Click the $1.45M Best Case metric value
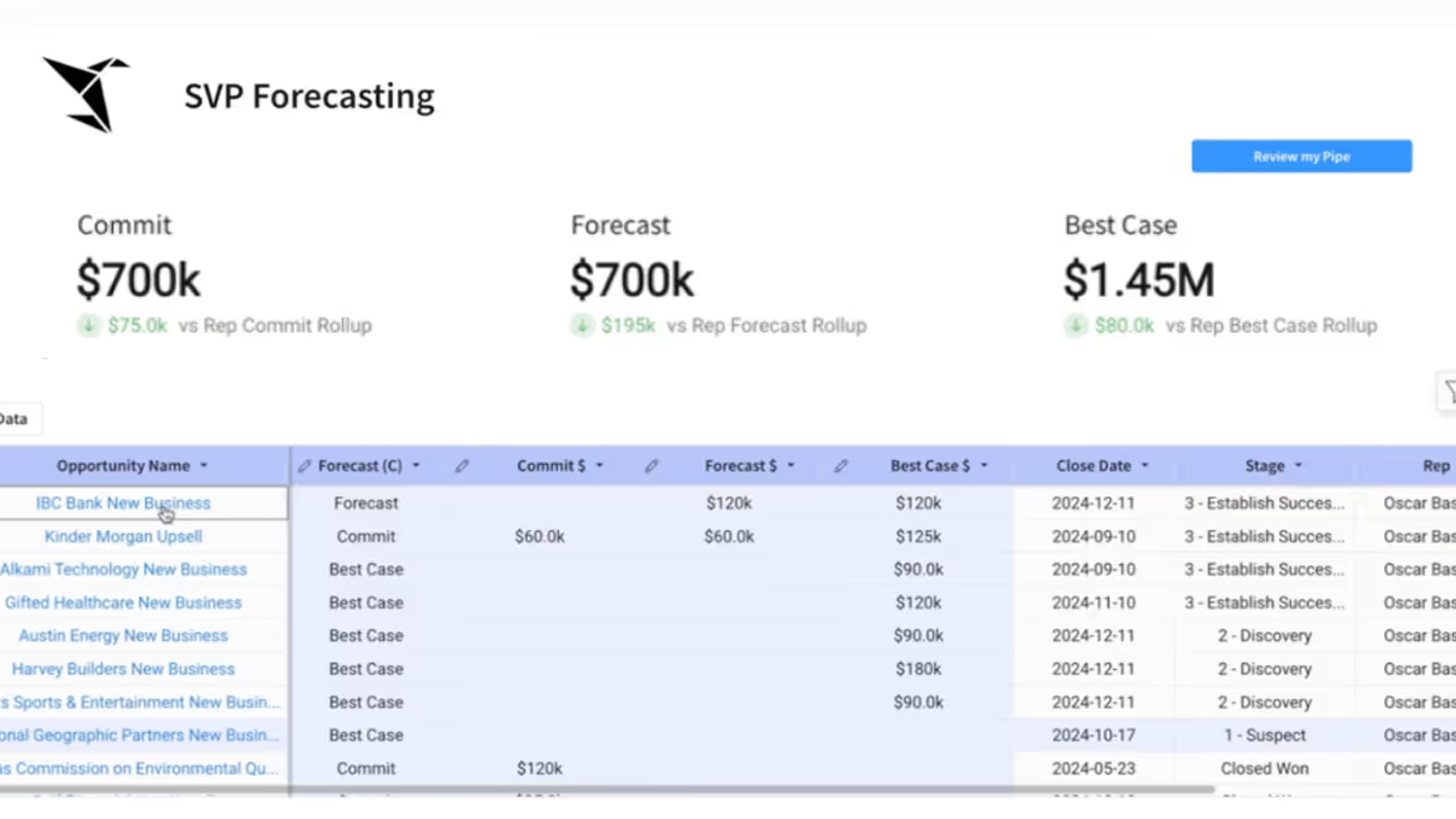Screen dimensions: 1456x819 point(1138,280)
